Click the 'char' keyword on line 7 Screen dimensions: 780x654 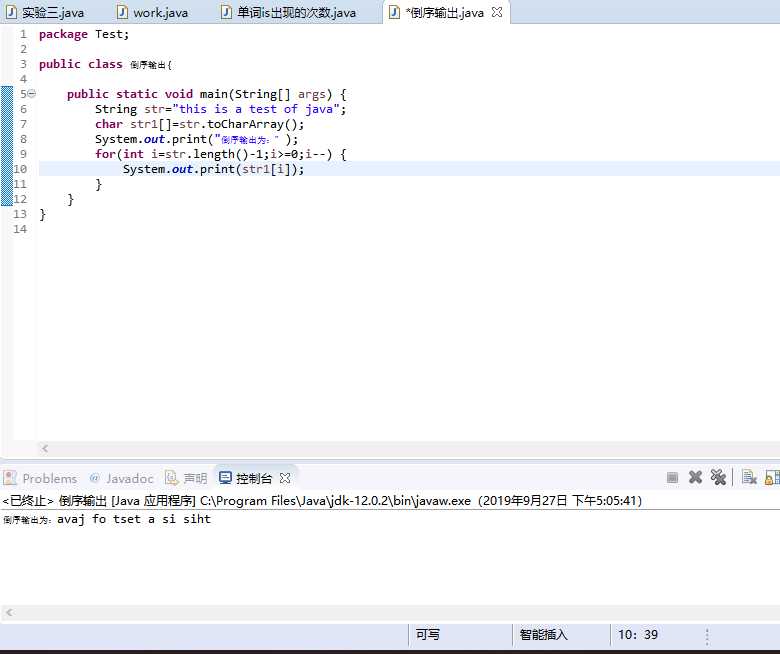[x=109, y=124]
